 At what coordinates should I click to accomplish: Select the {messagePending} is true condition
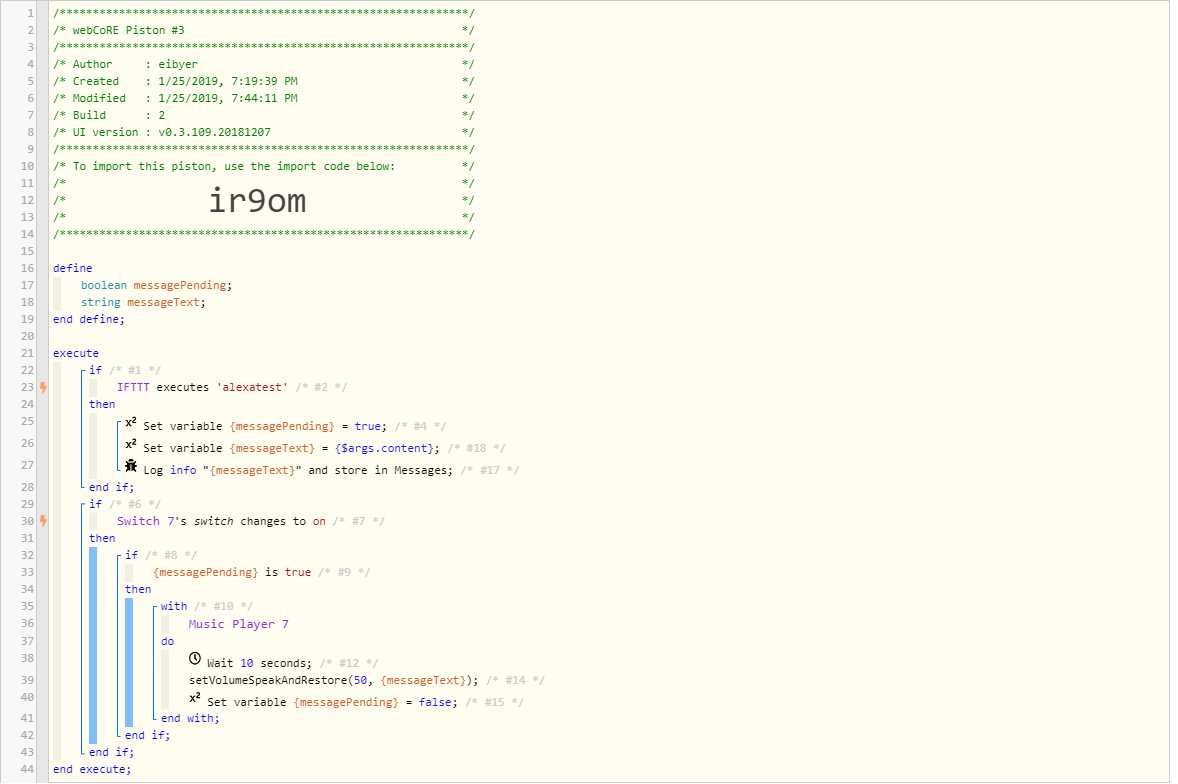click(x=231, y=572)
